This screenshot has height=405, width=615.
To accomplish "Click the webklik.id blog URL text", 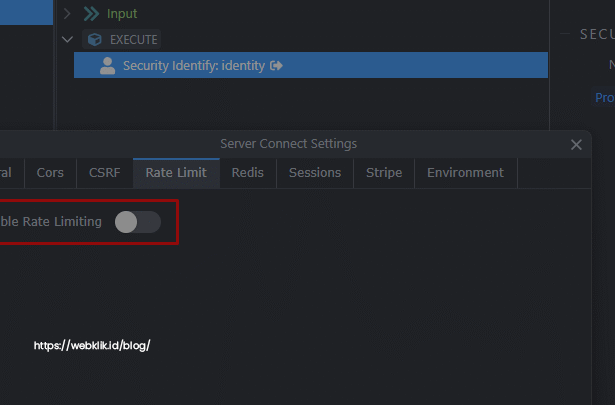I will coord(92,345).
